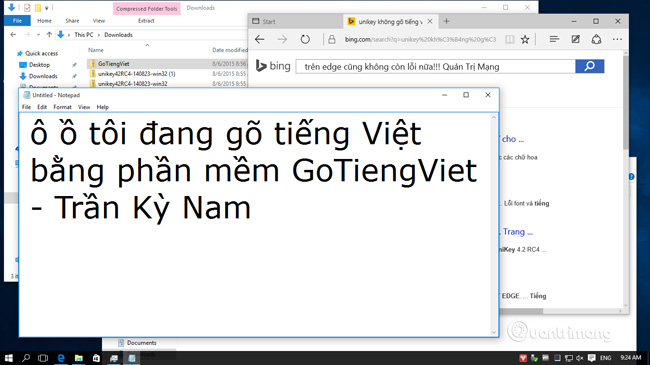The width and height of the screenshot is (650, 365).
Task: Open Explorer View ribbon tab
Action: click(x=99, y=21)
